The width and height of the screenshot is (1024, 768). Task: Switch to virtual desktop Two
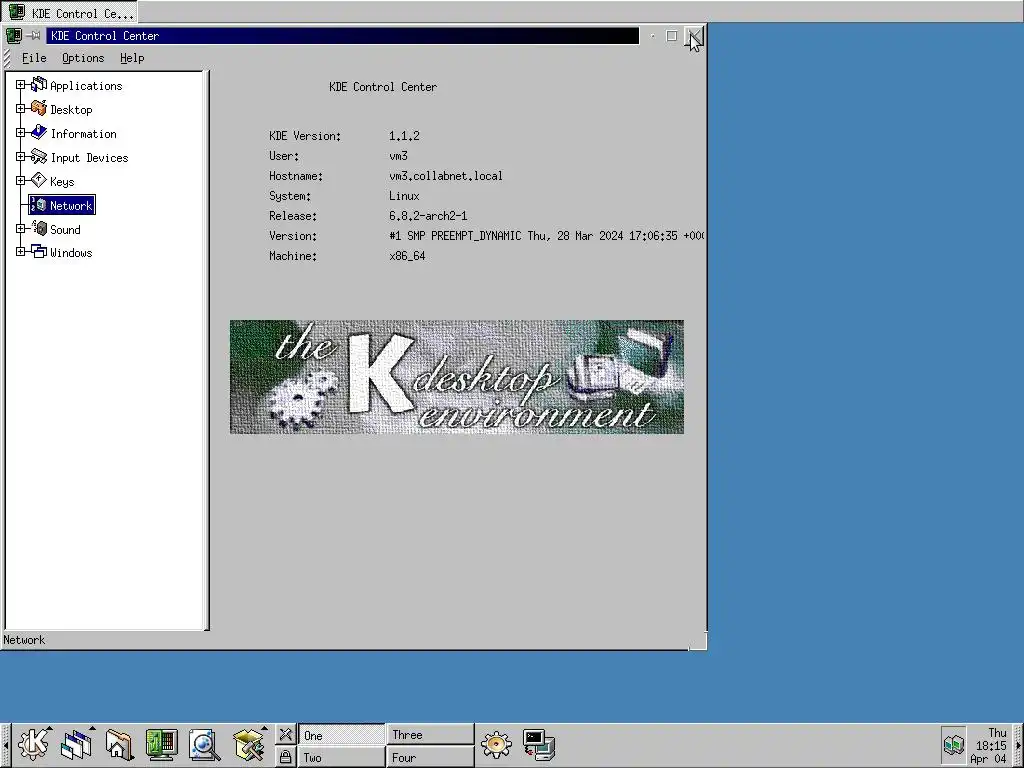click(342, 757)
